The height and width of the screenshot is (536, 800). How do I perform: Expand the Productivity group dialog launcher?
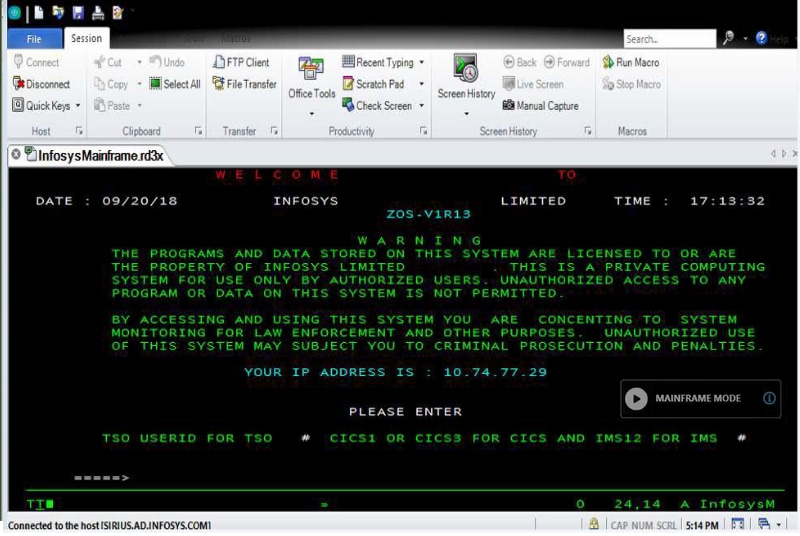[x=424, y=131]
